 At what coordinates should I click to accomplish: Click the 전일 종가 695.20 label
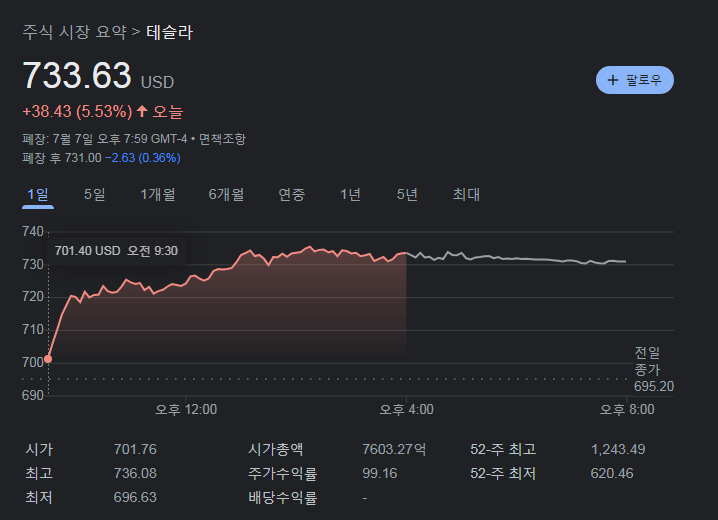pos(654,369)
